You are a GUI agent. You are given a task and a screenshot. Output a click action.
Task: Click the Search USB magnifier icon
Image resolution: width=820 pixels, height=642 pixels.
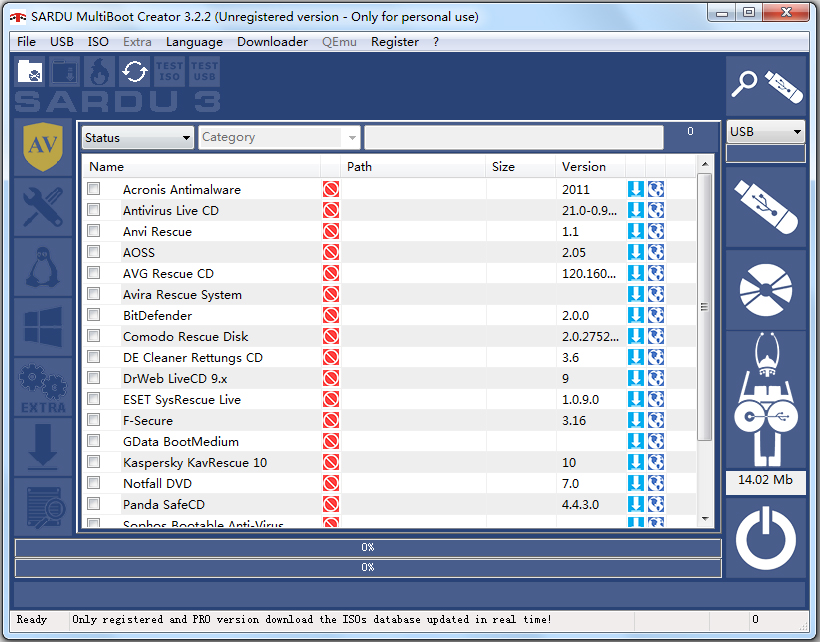click(x=766, y=85)
